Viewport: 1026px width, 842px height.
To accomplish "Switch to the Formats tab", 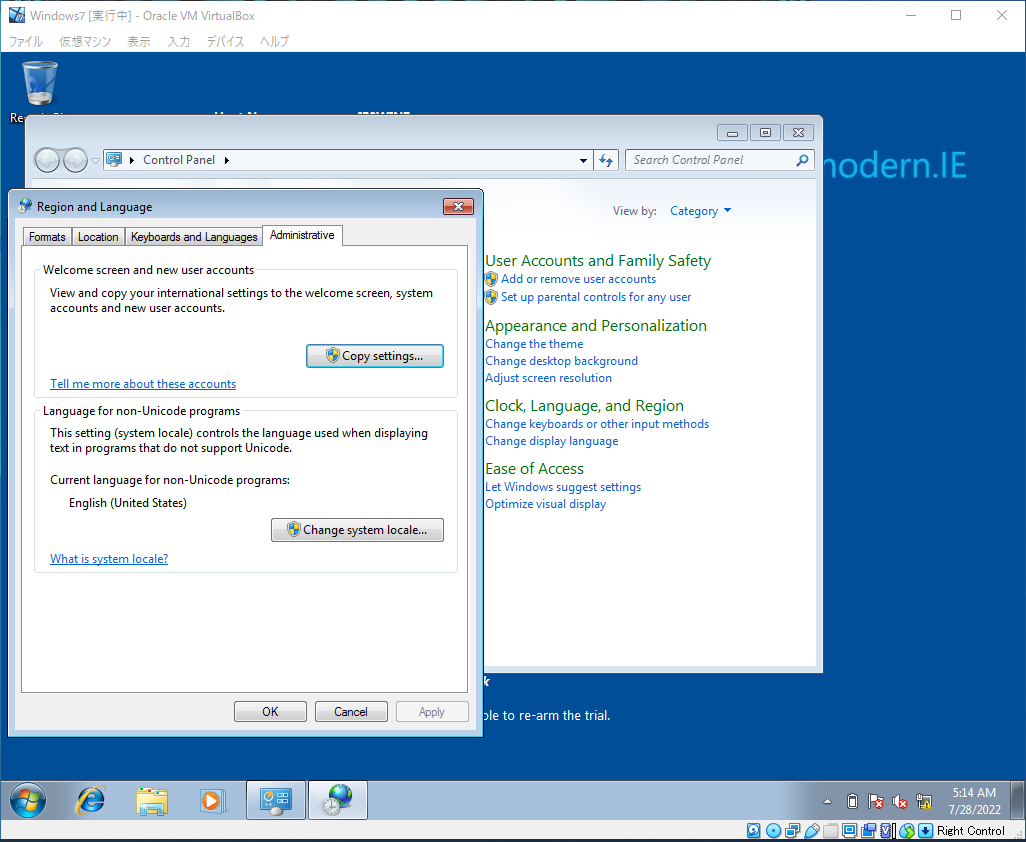I will [x=47, y=237].
